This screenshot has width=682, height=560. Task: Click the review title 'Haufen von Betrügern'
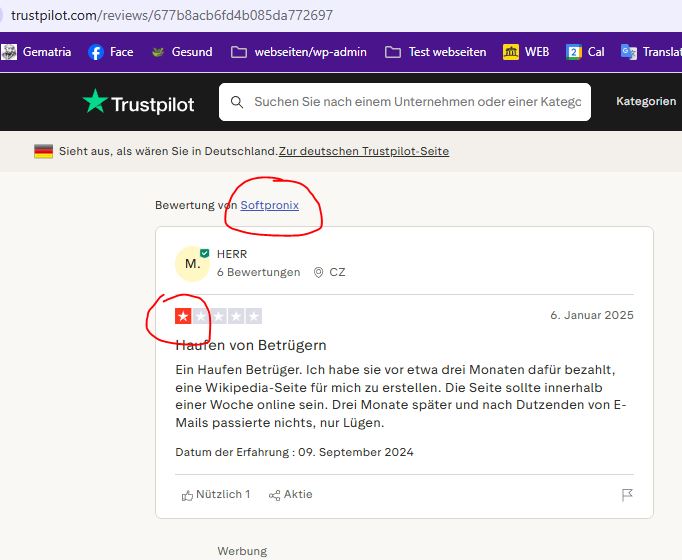click(x=251, y=345)
